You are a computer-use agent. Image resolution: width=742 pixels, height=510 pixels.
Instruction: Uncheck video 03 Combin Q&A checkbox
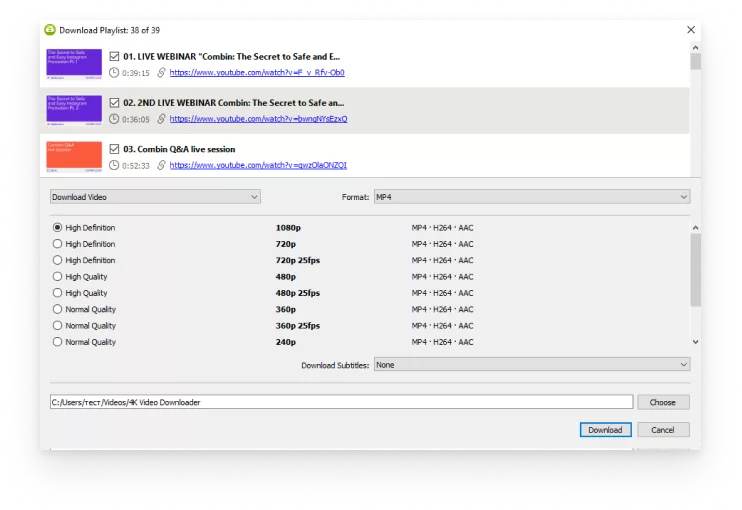(x=114, y=149)
